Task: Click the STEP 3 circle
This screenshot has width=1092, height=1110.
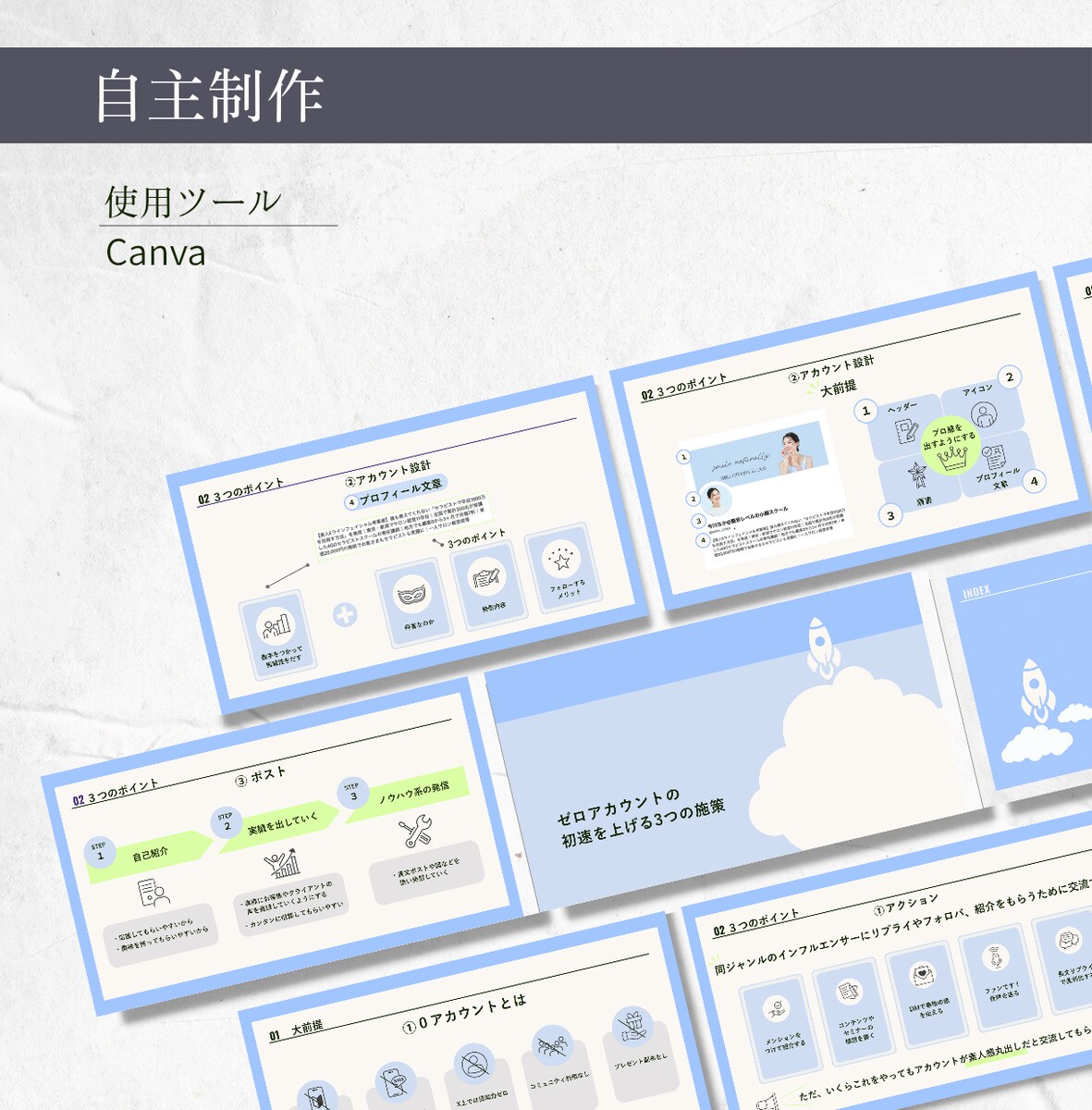Action: tap(352, 793)
